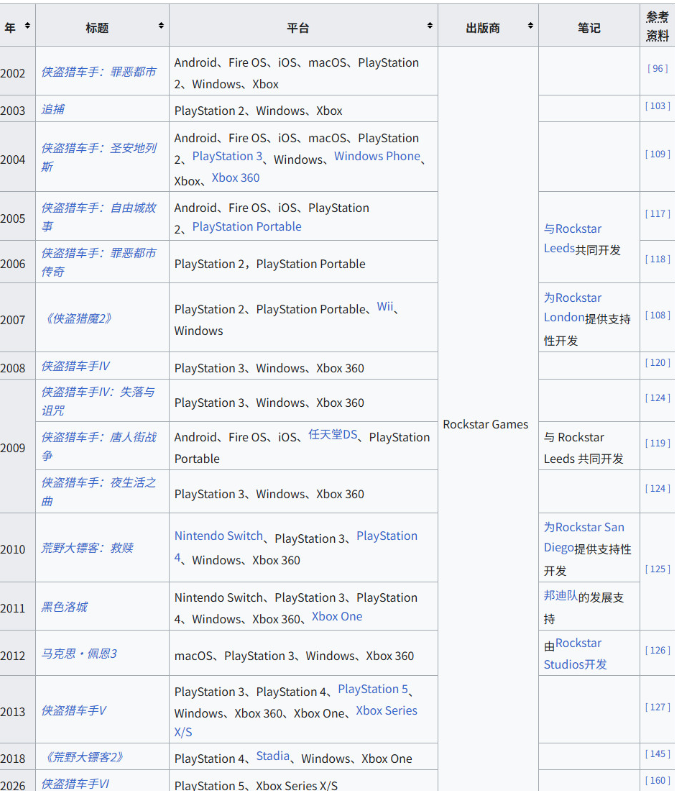
Task: Open 侠盗猎车手：唐人街战争 link
Action: (x=99, y=446)
